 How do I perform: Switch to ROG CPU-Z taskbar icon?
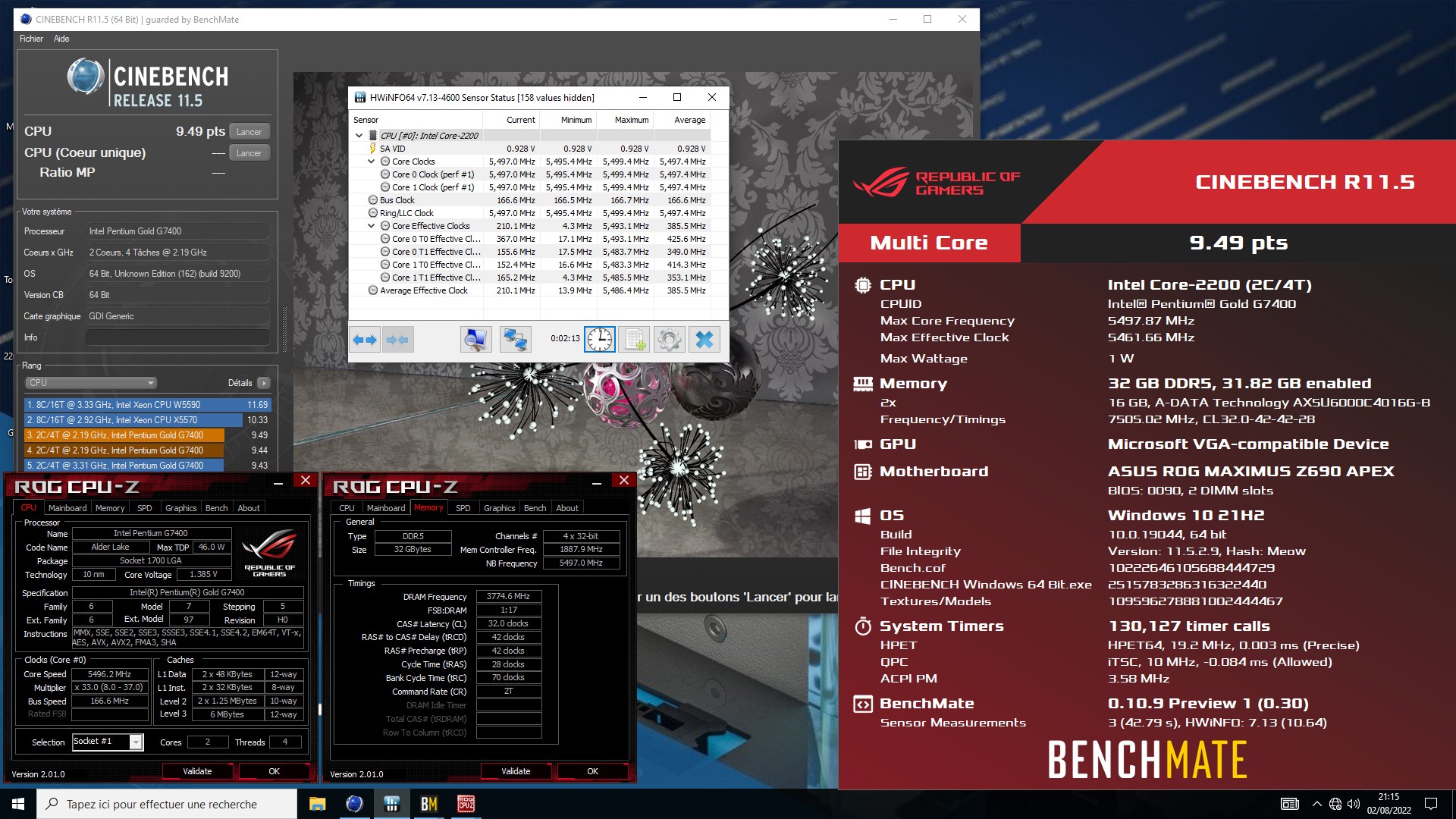click(x=466, y=804)
